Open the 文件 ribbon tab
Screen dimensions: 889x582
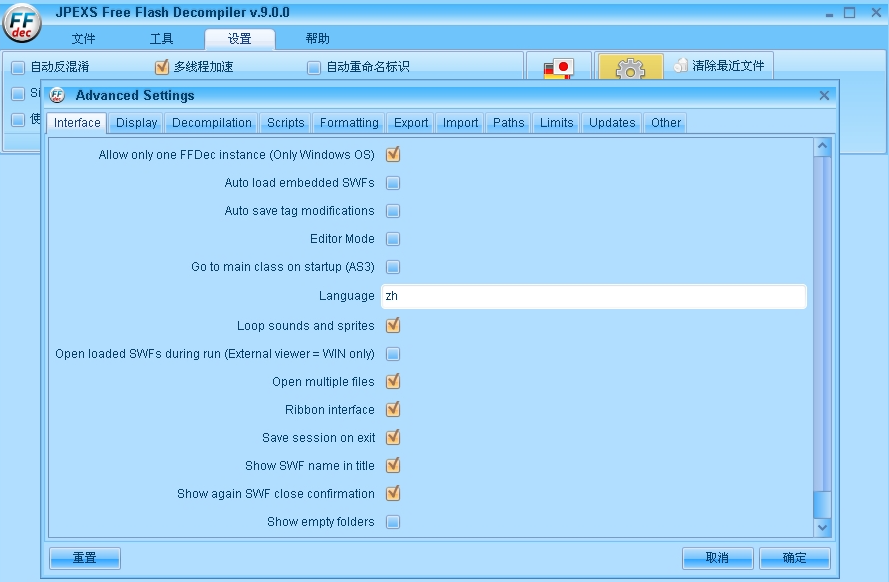click(83, 39)
